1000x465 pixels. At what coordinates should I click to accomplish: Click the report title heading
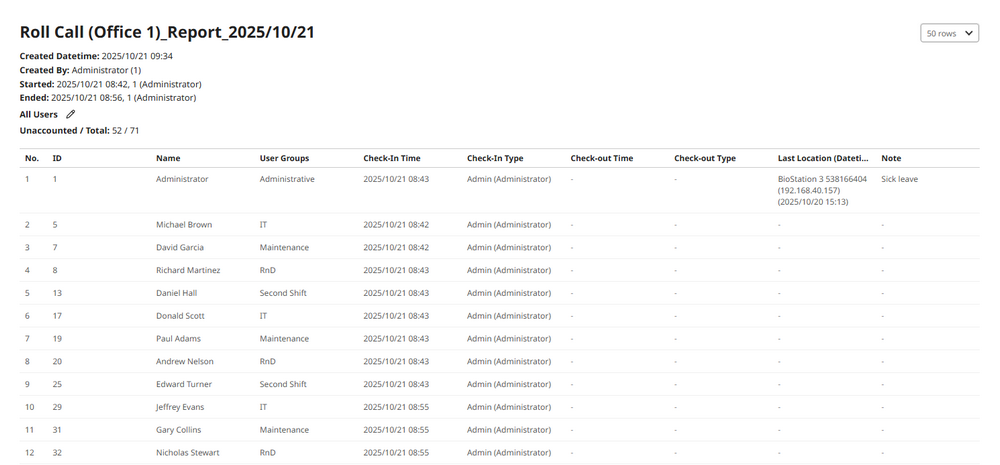point(167,32)
